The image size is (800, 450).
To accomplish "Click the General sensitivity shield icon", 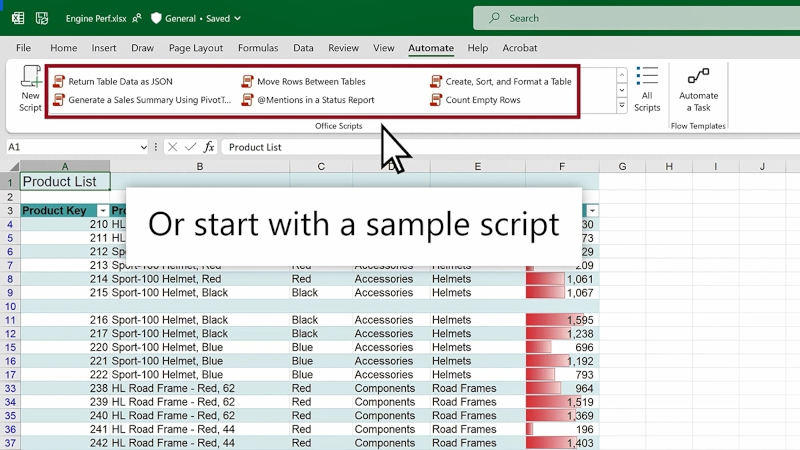I will click(x=156, y=18).
